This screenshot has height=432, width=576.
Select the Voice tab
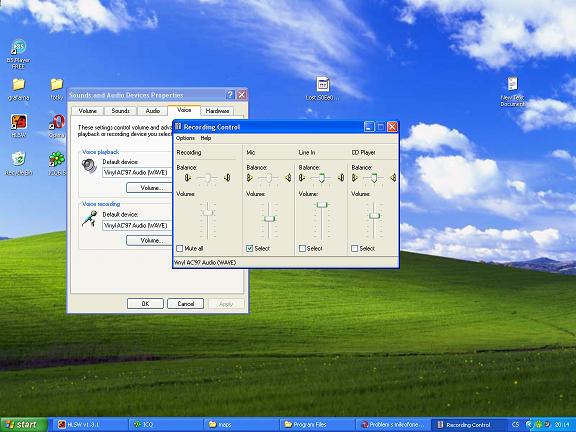(x=184, y=110)
